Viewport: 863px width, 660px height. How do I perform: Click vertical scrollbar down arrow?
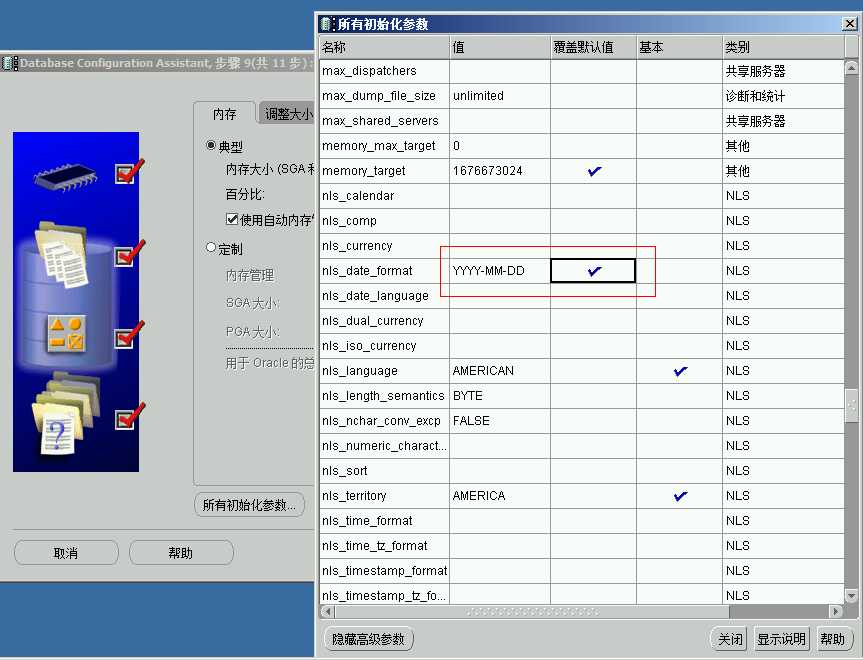click(851, 596)
